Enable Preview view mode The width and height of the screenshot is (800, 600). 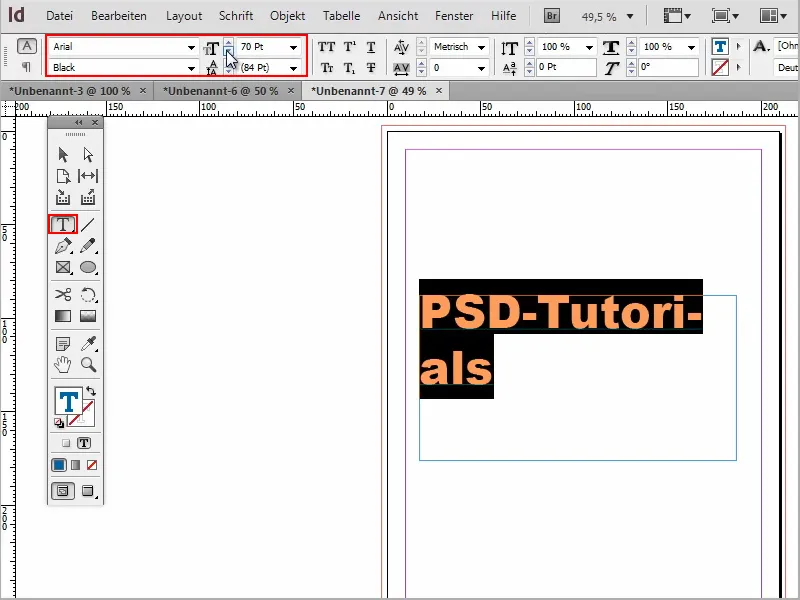point(88,491)
